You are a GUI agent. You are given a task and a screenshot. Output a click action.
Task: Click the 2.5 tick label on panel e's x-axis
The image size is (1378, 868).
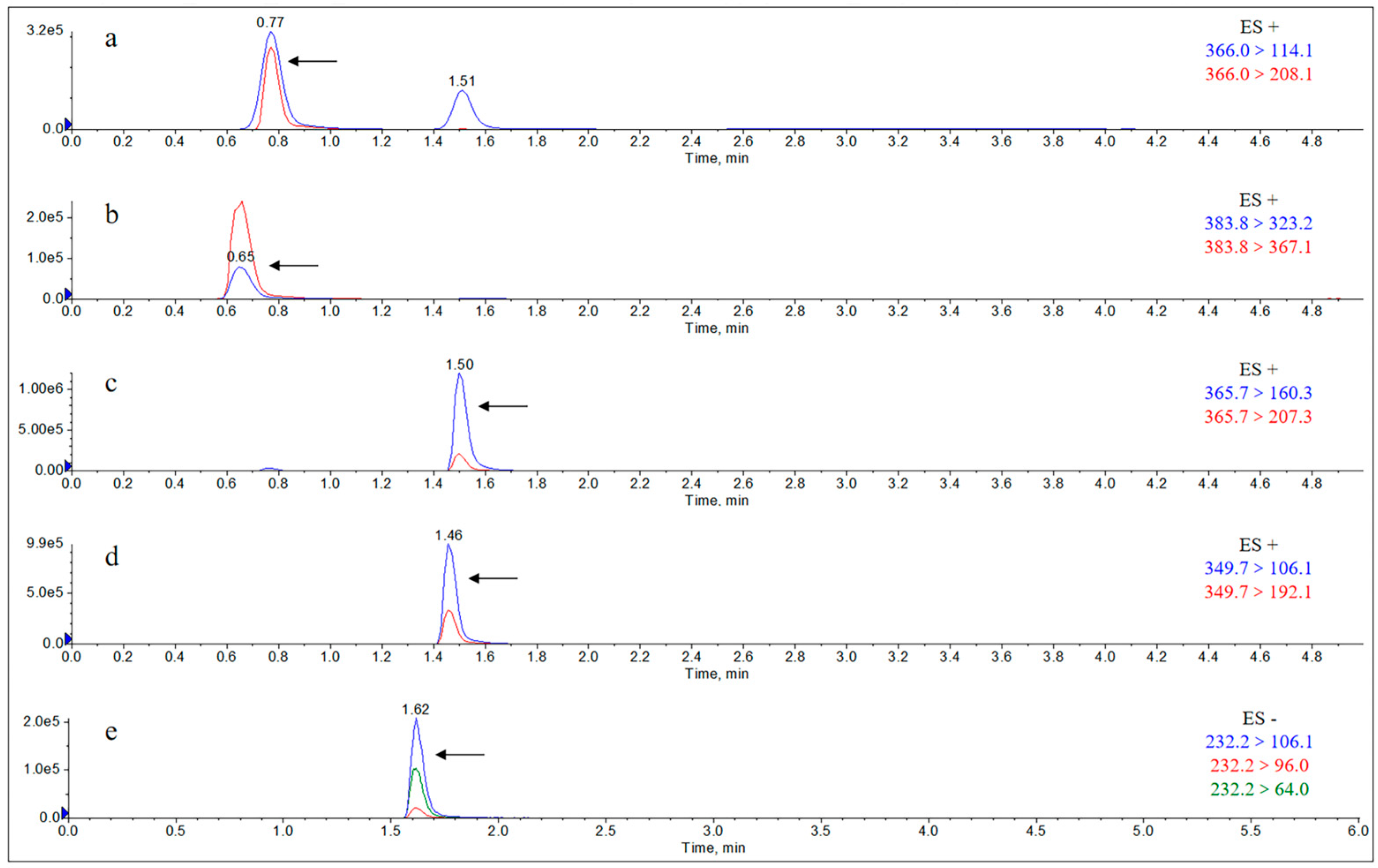tap(605, 831)
